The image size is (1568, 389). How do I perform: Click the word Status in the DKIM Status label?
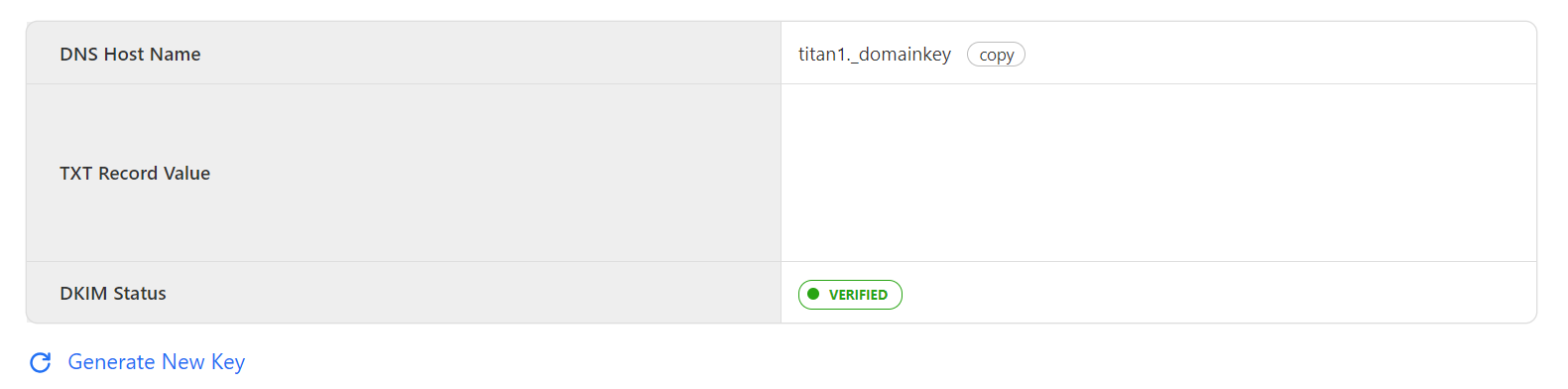[x=140, y=294]
